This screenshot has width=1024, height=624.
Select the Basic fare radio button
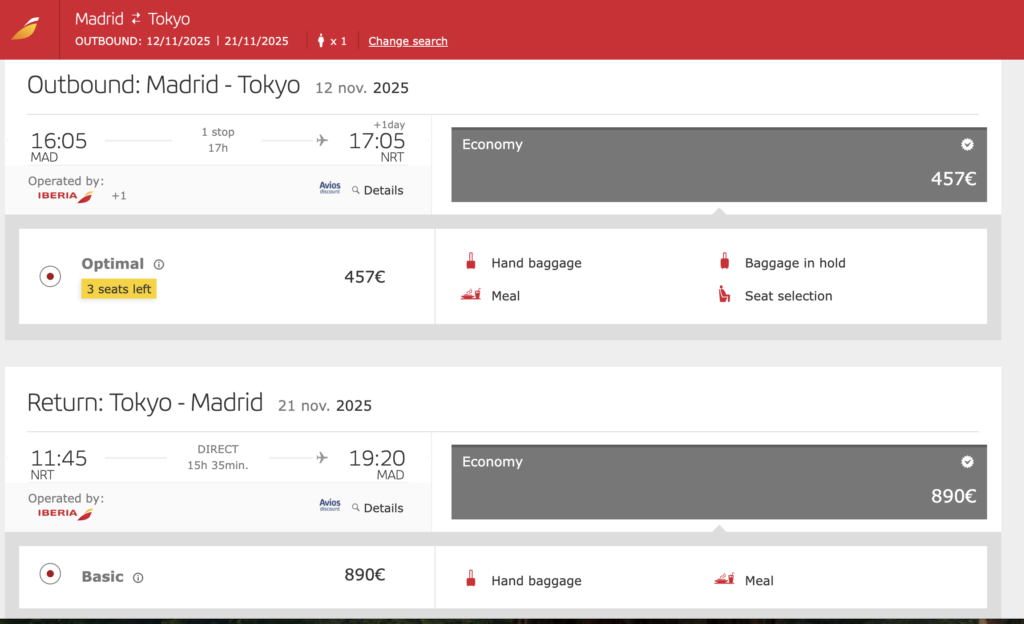50,575
